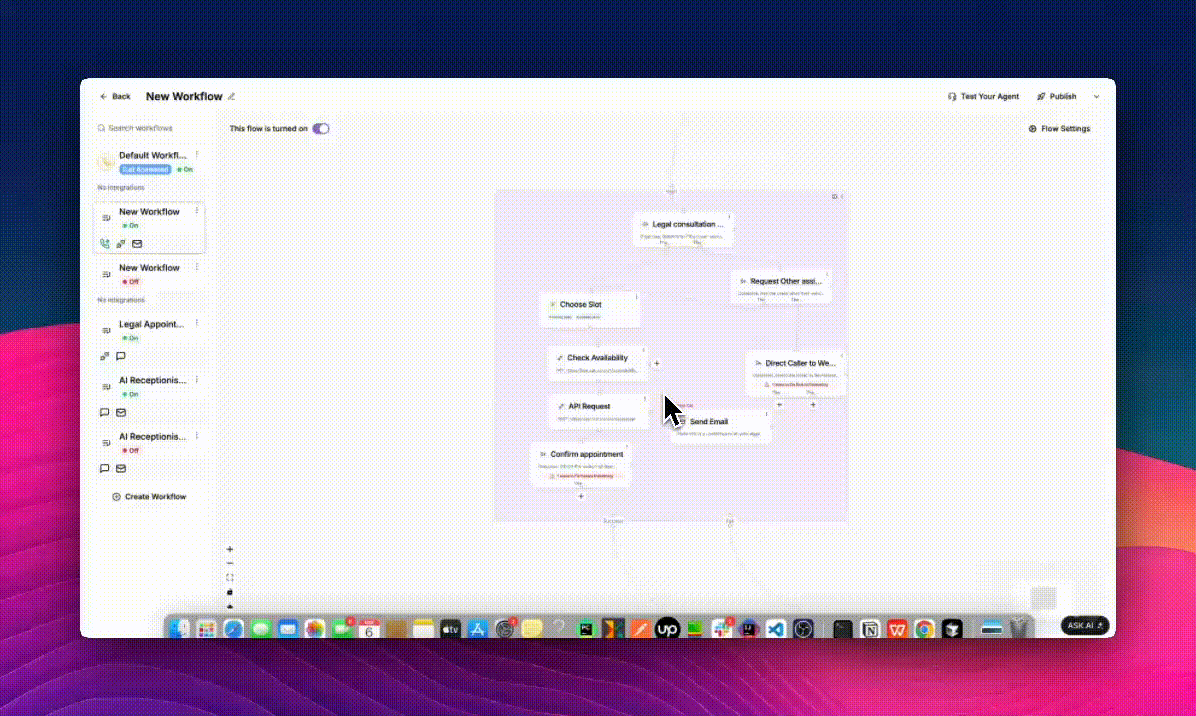Open three-dot menu of selected New Workflow
The image size is (1196, 716).
(197, 211)
